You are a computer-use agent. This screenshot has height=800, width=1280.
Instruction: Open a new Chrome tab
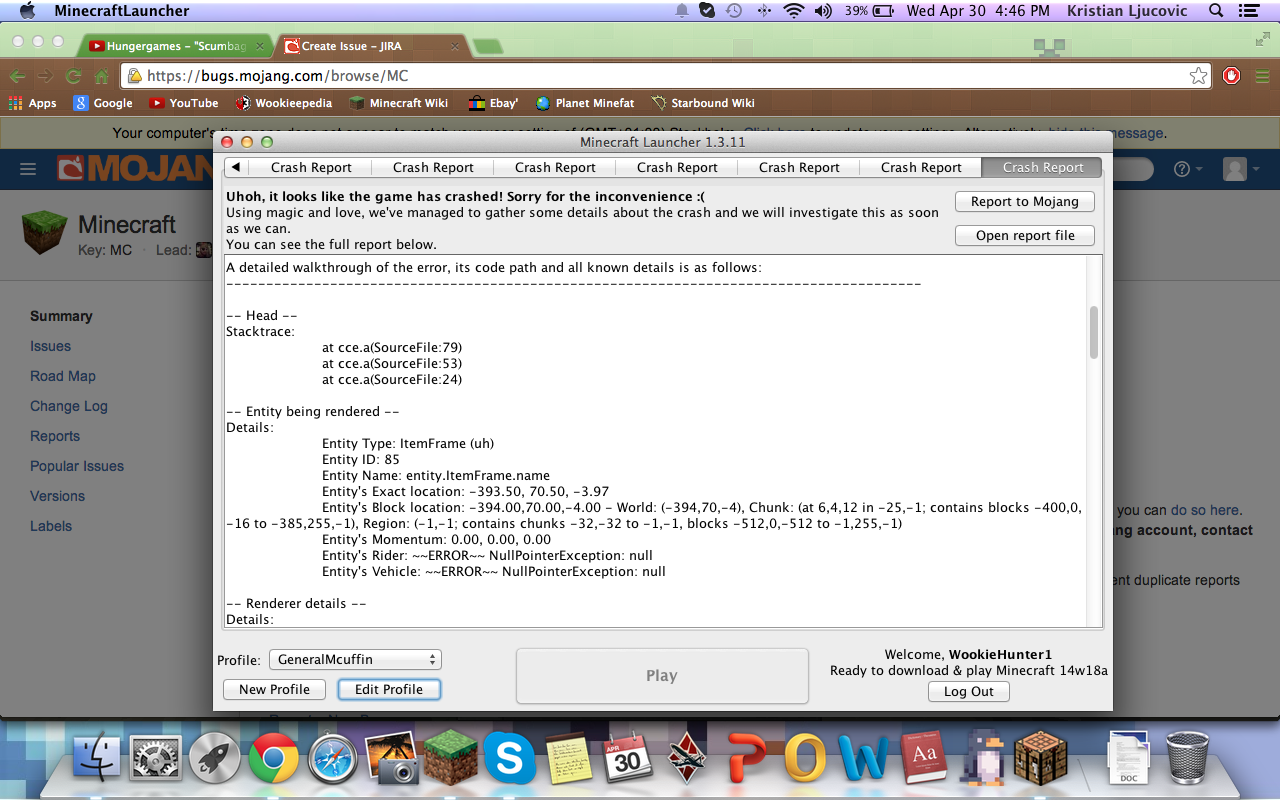pyautogui.click(x=487, y=47)
